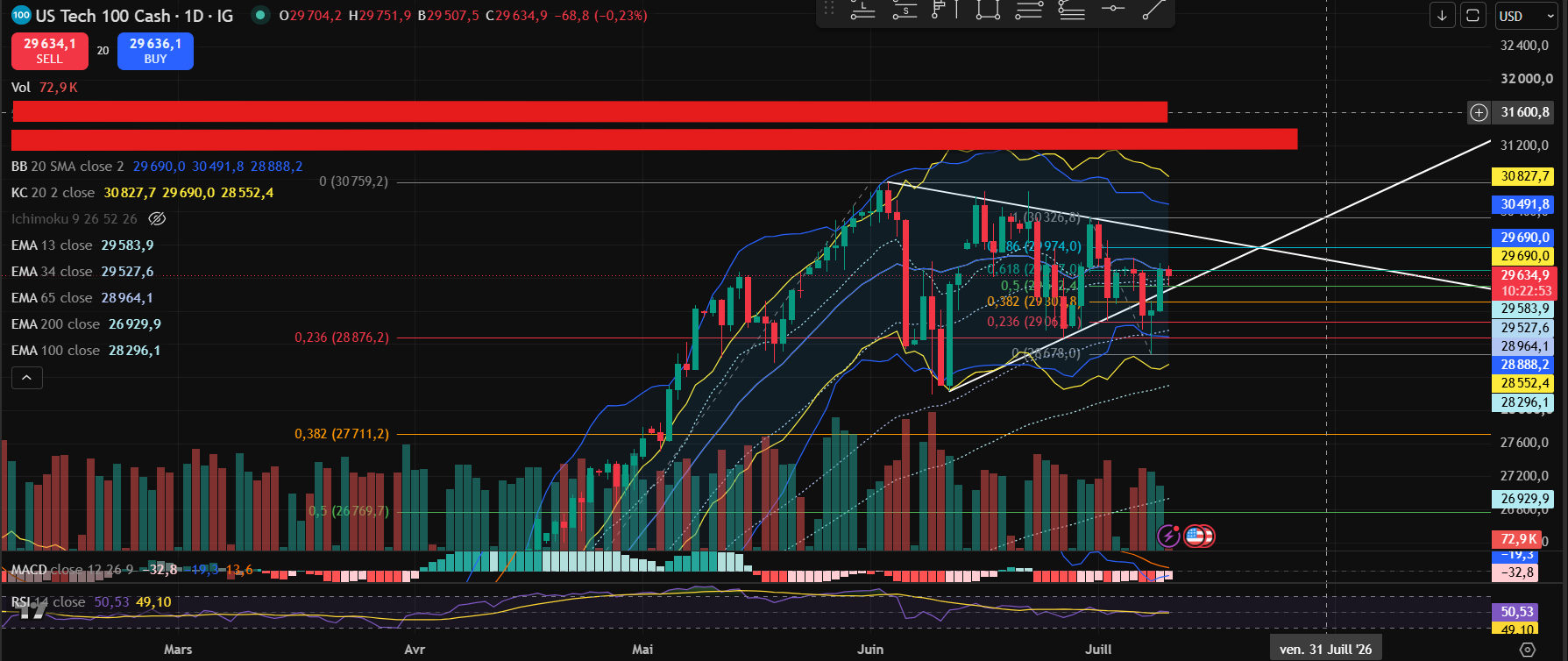1568x661 pixels.
Task: Select the Fibonacci retracement tool
Action: [x=1071, y=11]
